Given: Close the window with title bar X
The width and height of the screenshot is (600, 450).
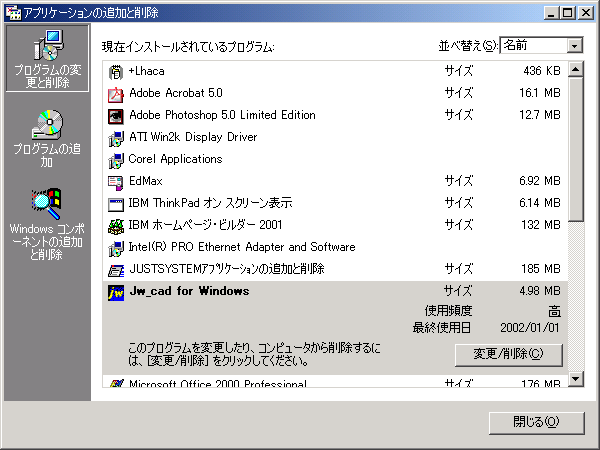Looking at the screenshot, I should 586,13.
